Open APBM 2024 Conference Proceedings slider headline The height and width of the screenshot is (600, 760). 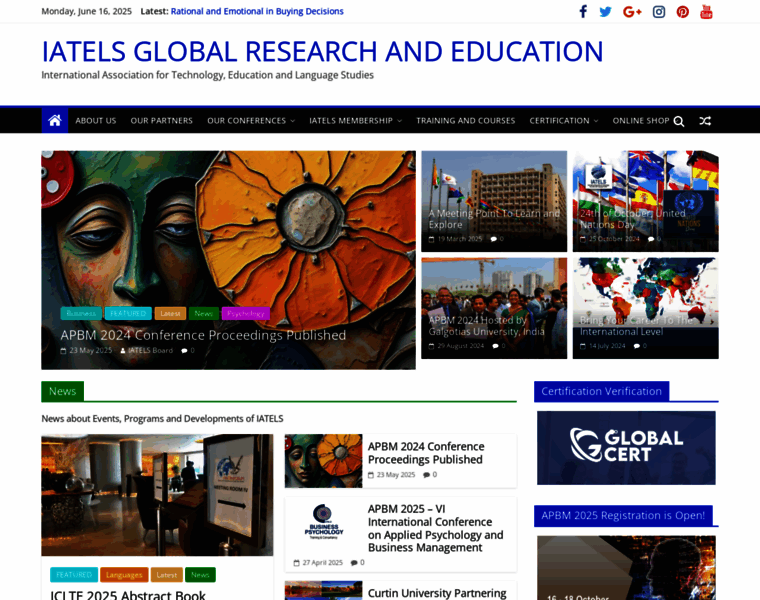pyautogui.click(x=203, y=335)
